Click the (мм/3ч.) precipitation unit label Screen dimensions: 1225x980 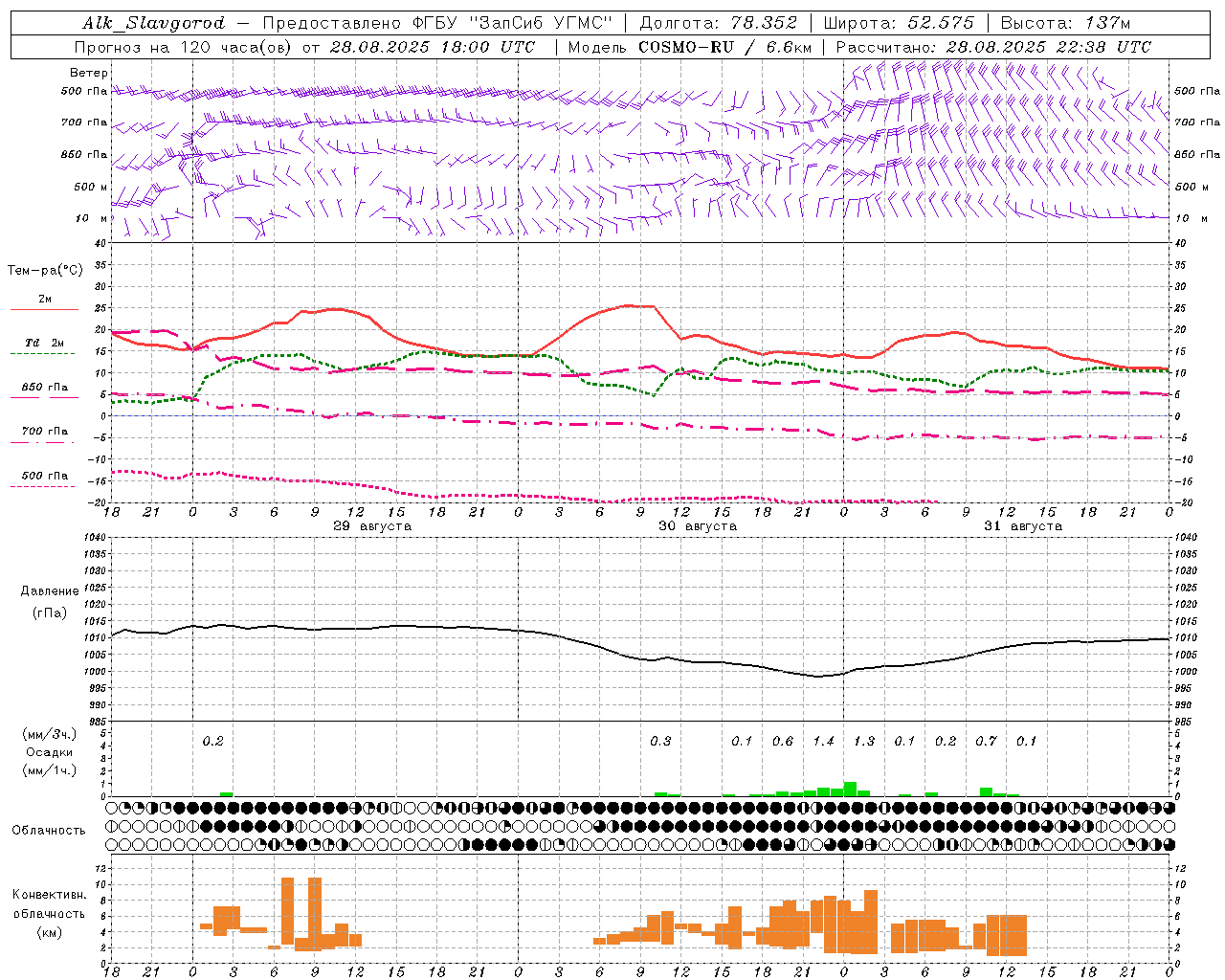50,735
